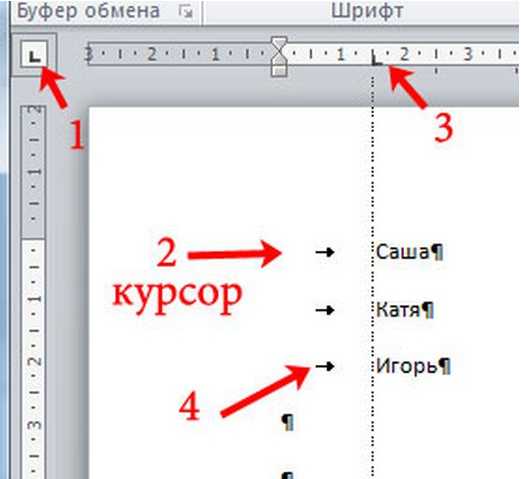The height and width of the screenshot is (479, 521).
Task: Click the tab arrow before Саша
Action: pos(325,252)
